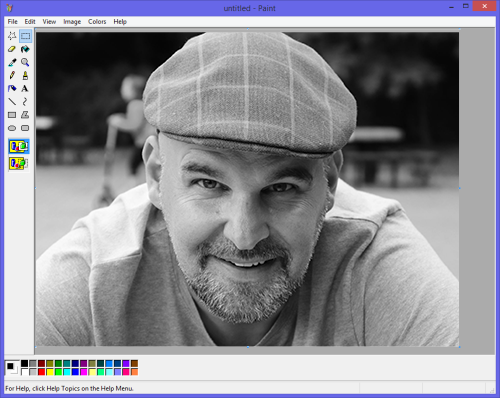Select the dark purple swatch

click(x=84, y=363)
